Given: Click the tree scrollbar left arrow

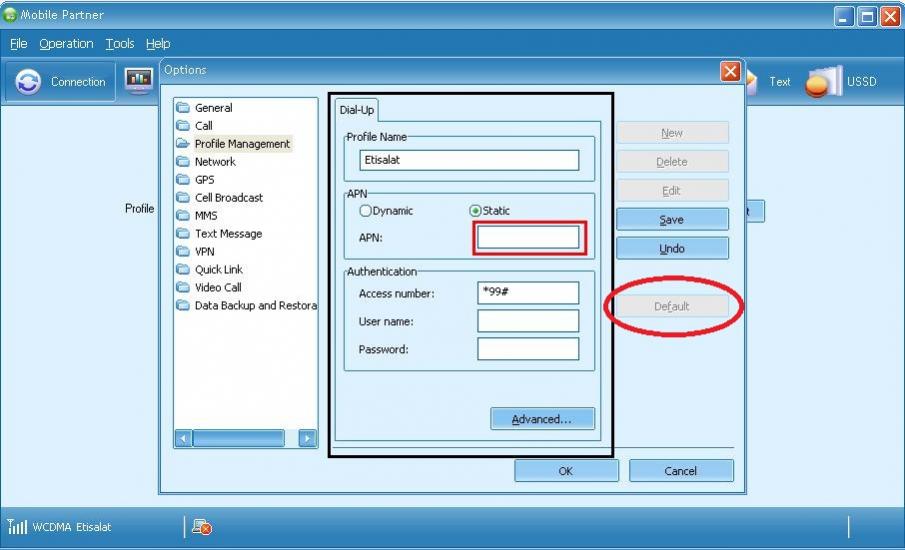Looking at the screenshot, I should pyautogui.click(x=184, y=439).
